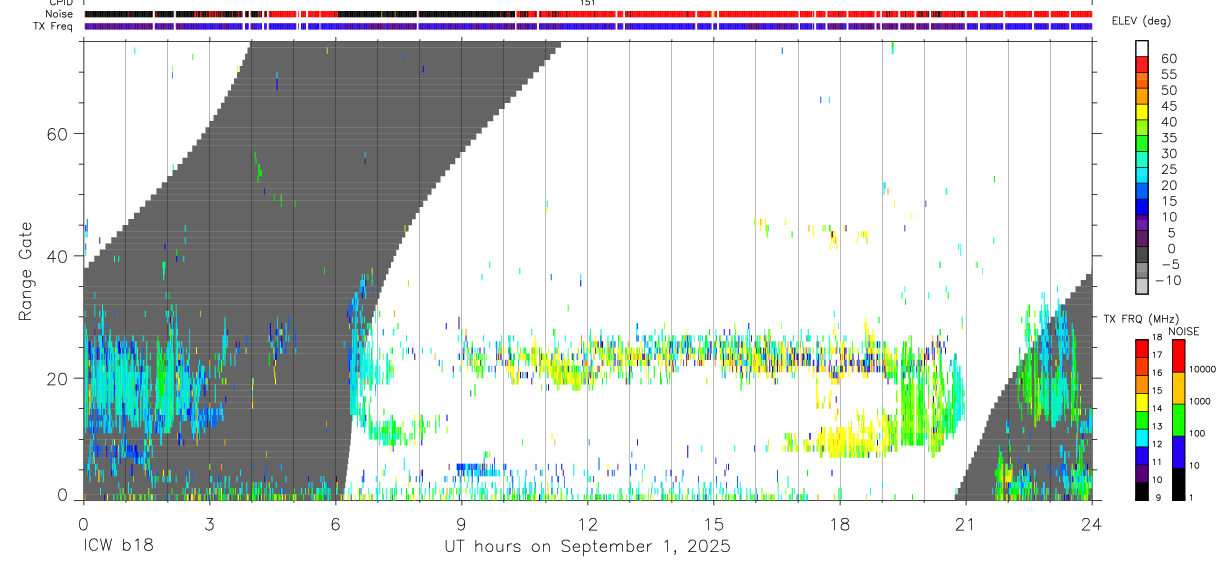Select the 'ELEV (deg)' legend title

click(1143, 22)
